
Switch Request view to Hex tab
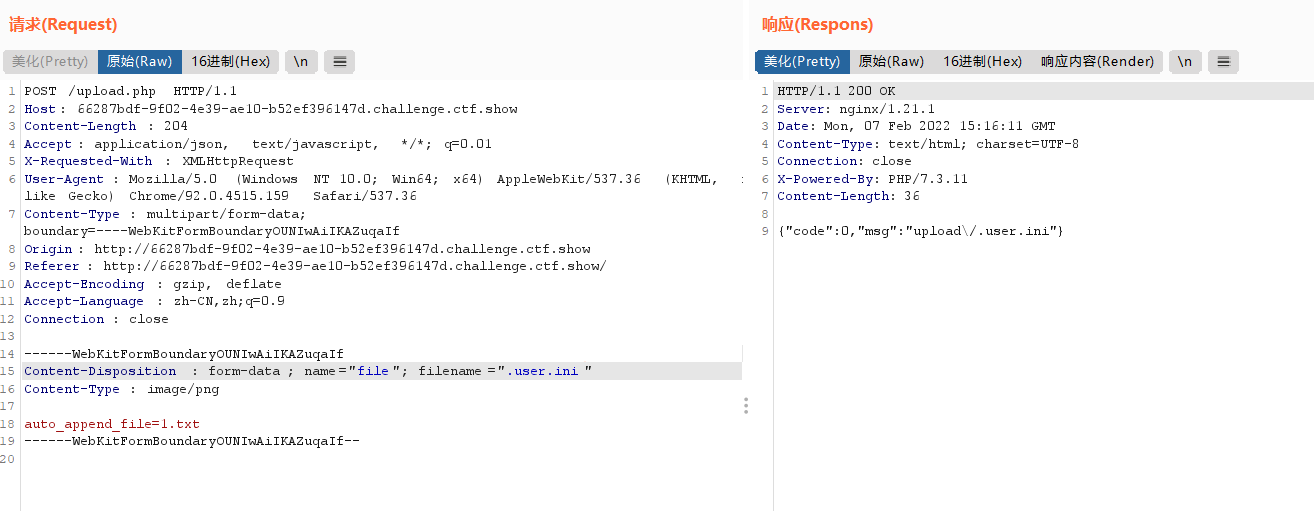231,61
